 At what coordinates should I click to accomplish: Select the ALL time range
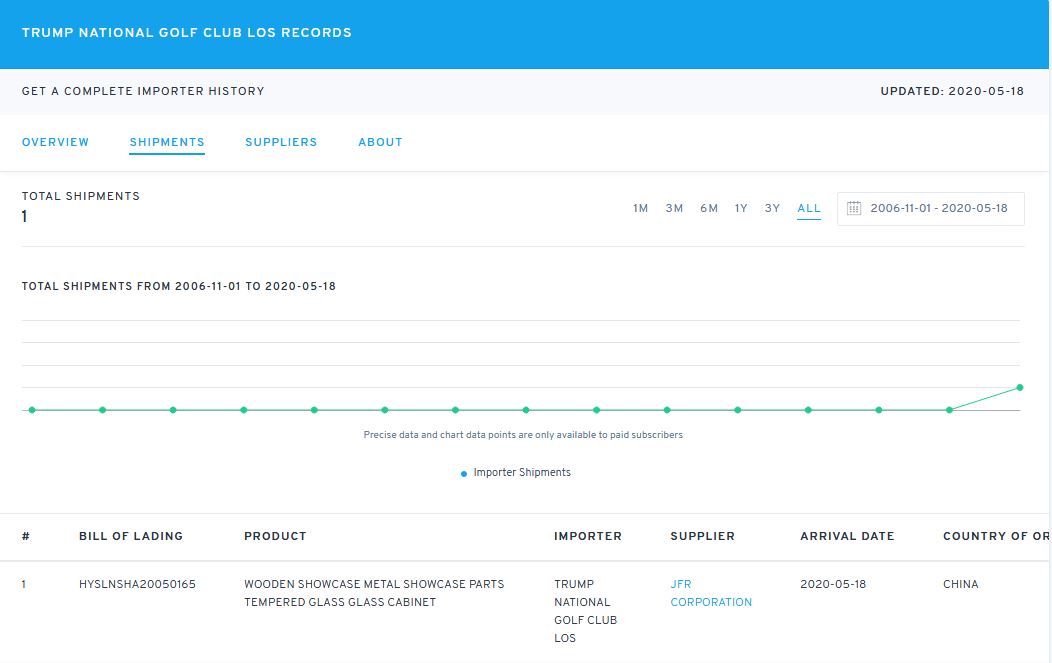click(809, 208)
